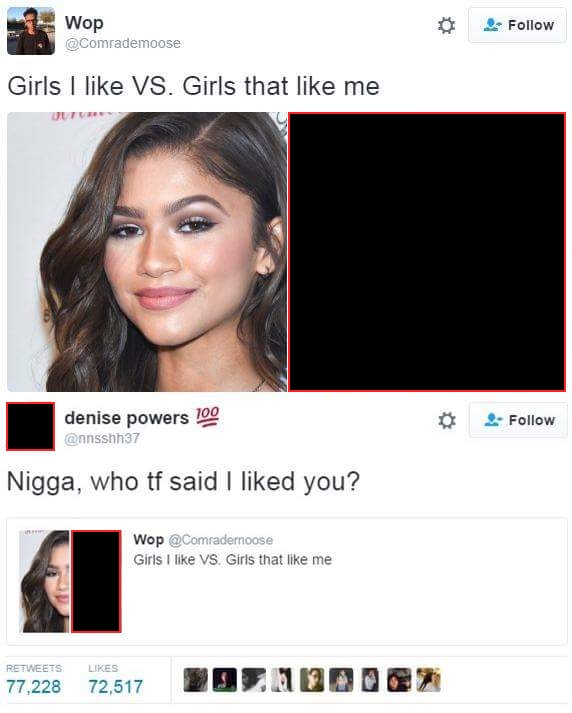Enlarge the blacked-out right photo
Viewport: 572px width, 713px height.
pos(427,252)
